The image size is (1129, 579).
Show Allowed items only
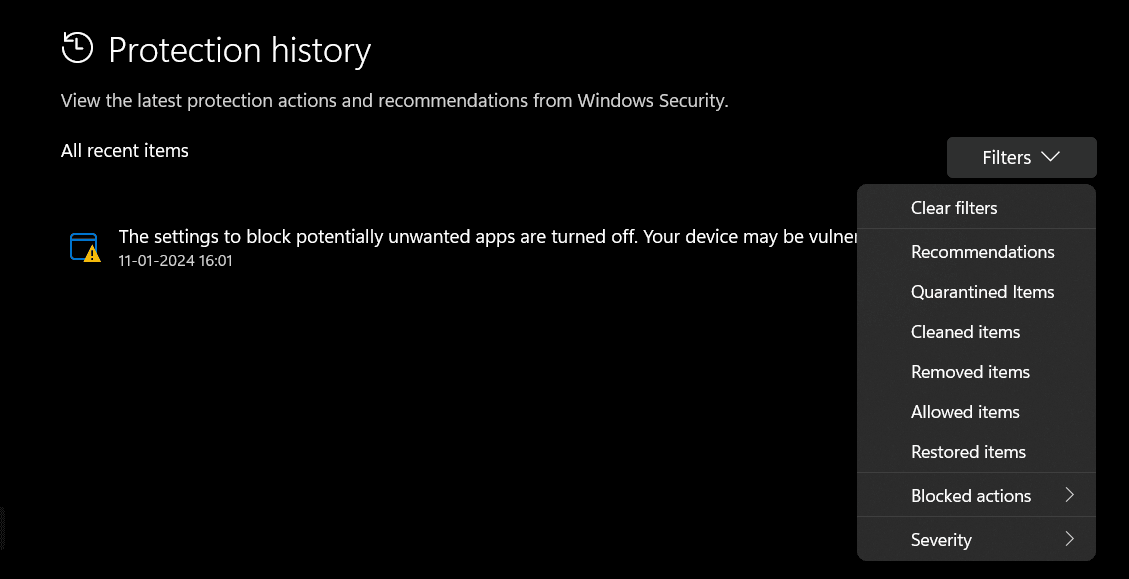(965, 411)
